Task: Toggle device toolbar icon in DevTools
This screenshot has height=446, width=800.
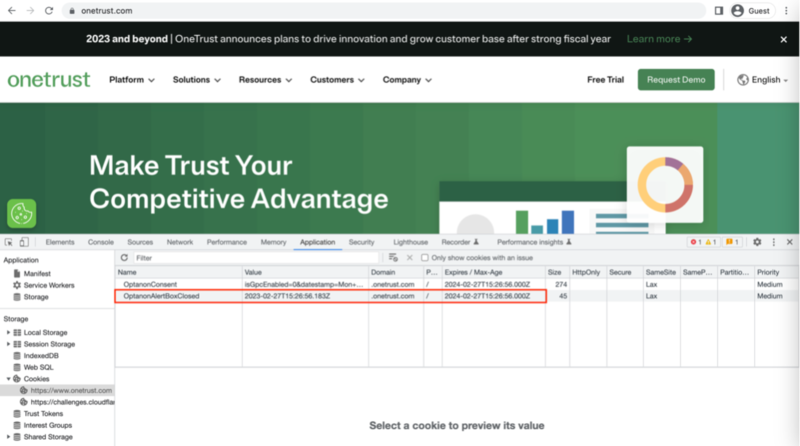Action: [24, 242]
